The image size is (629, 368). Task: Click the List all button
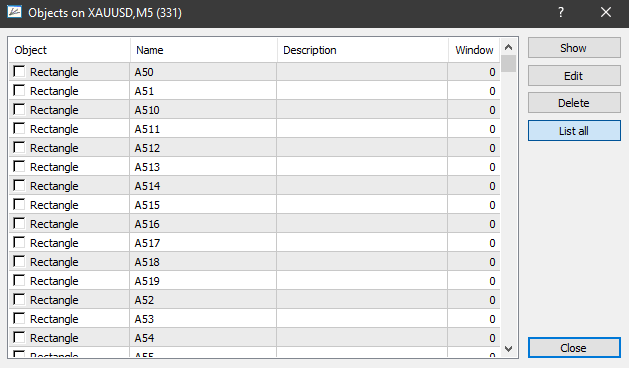tap(574, 131)
